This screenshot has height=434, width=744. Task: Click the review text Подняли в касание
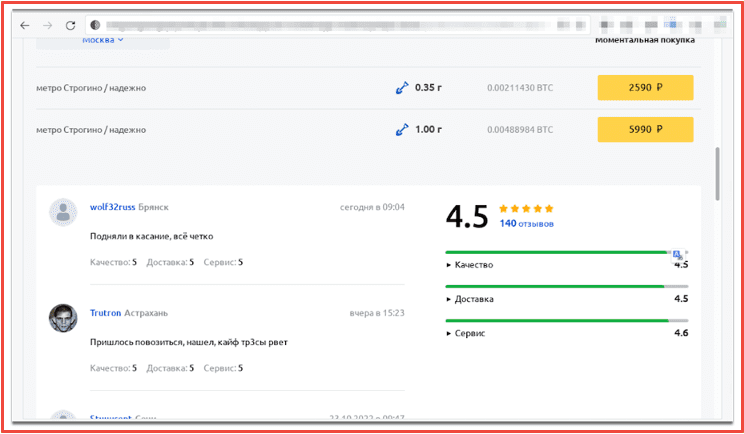click(x=151, y=236)
